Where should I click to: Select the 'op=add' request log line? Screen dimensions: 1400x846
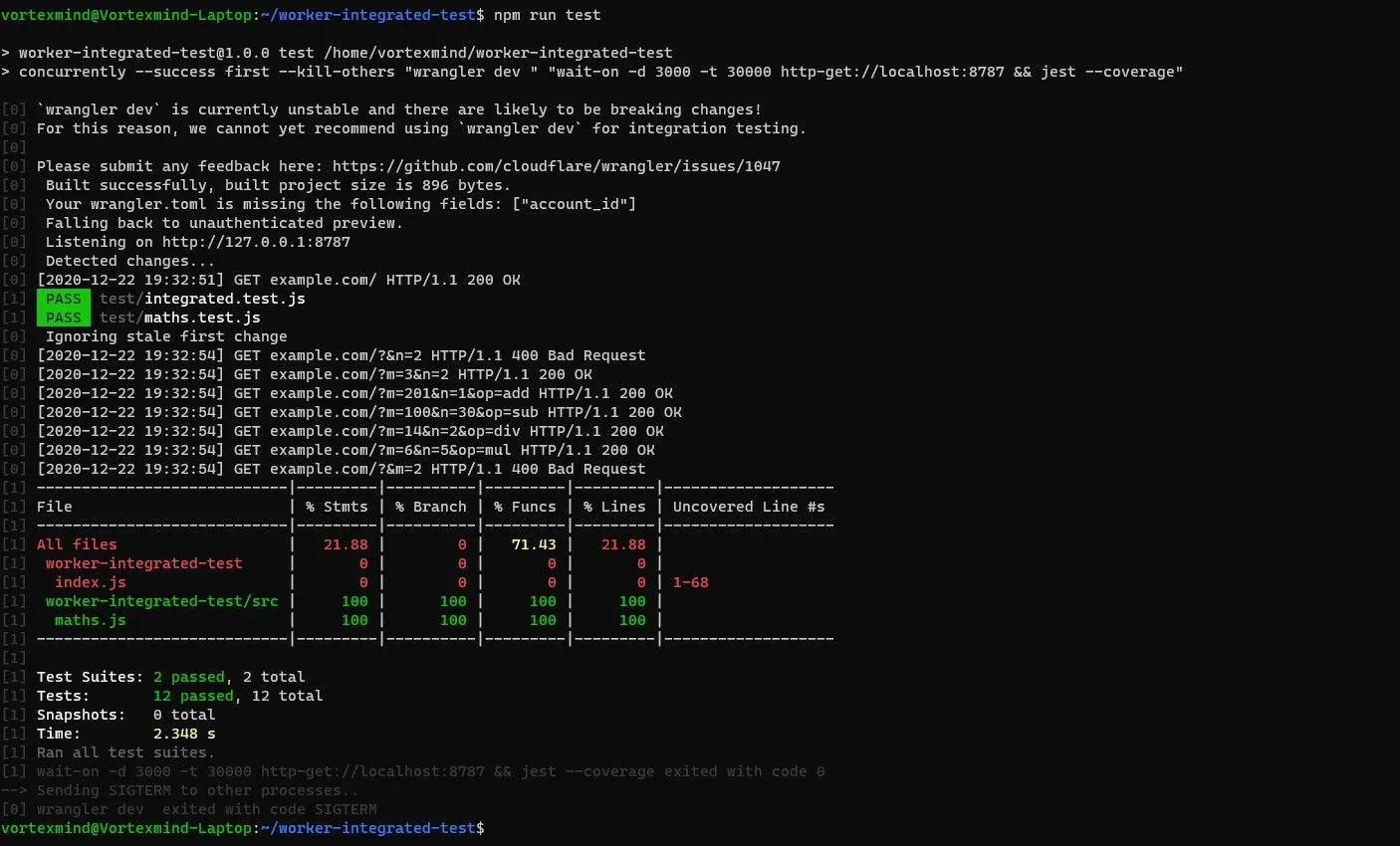click(x=355, y=393)
